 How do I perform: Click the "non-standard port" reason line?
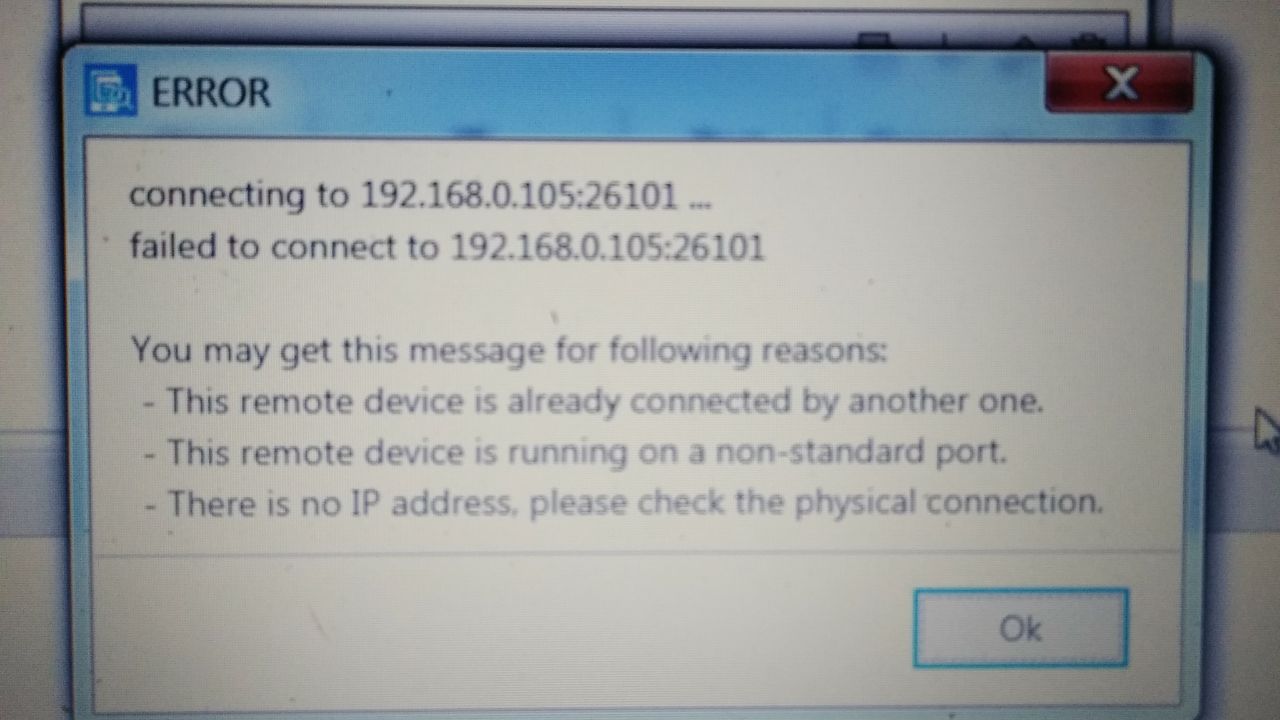click(575, 453)
